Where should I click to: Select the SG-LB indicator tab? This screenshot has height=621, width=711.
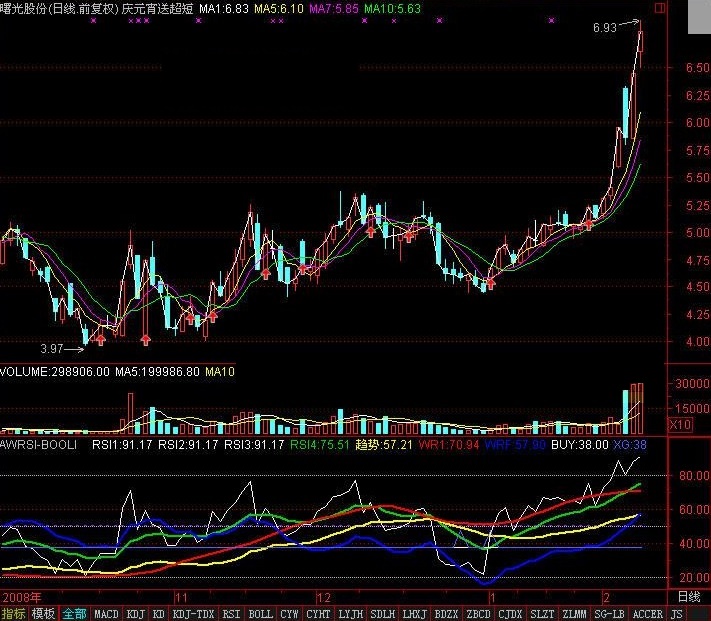click(x=609, y=614)
